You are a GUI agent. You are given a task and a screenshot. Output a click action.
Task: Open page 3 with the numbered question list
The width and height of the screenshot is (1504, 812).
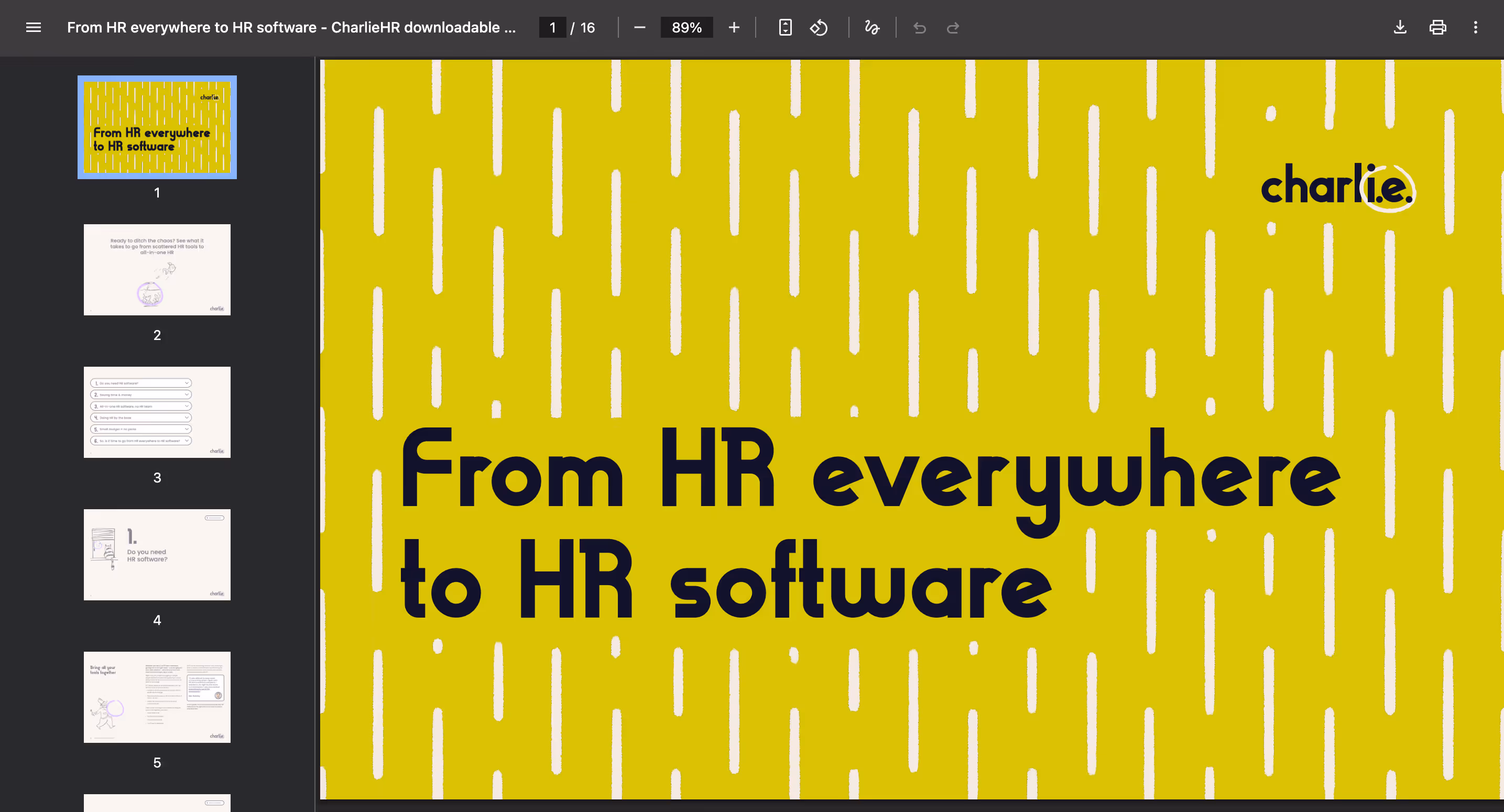click(157, 412)
